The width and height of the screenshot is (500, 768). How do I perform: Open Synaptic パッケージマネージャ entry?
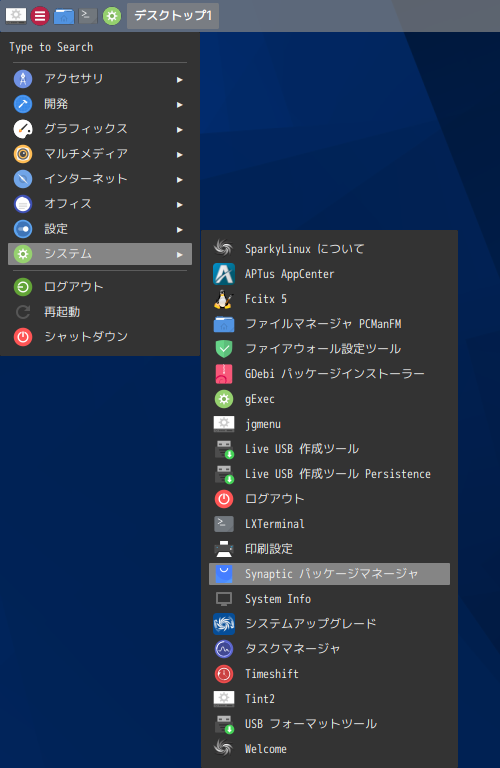[x=329, y=574]
